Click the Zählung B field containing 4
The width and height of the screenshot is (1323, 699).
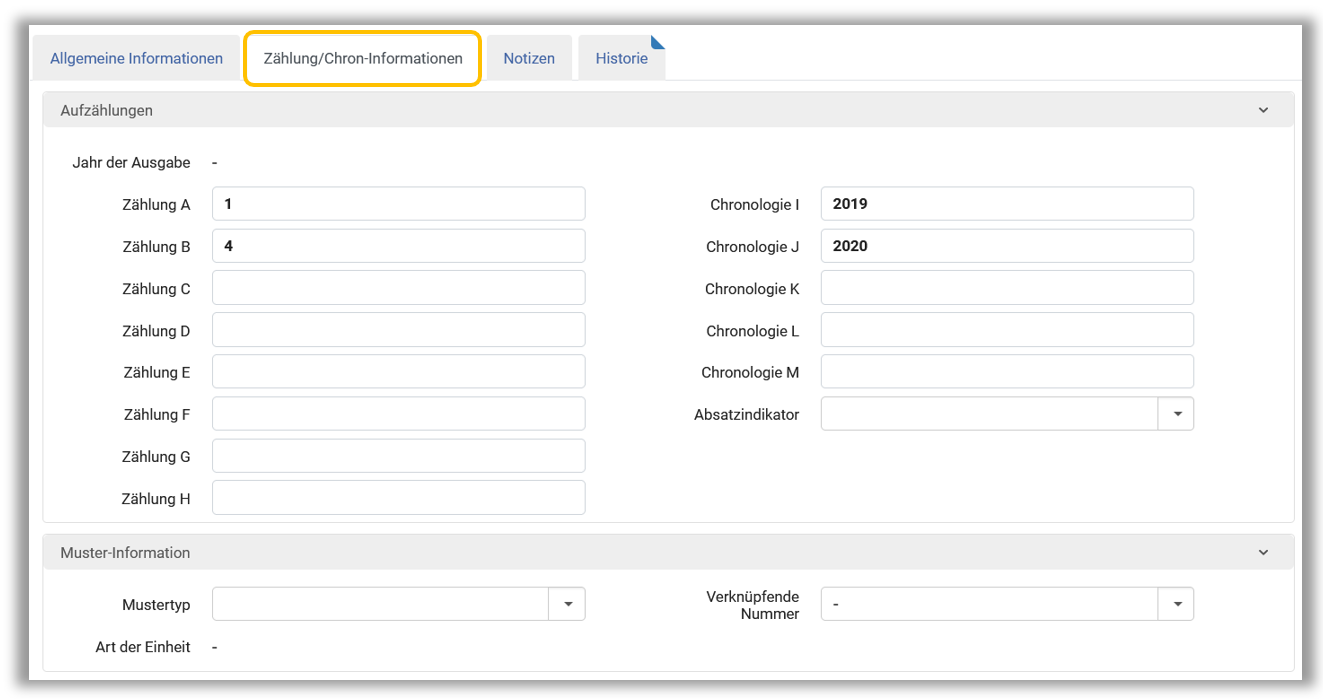click(398, 246)
